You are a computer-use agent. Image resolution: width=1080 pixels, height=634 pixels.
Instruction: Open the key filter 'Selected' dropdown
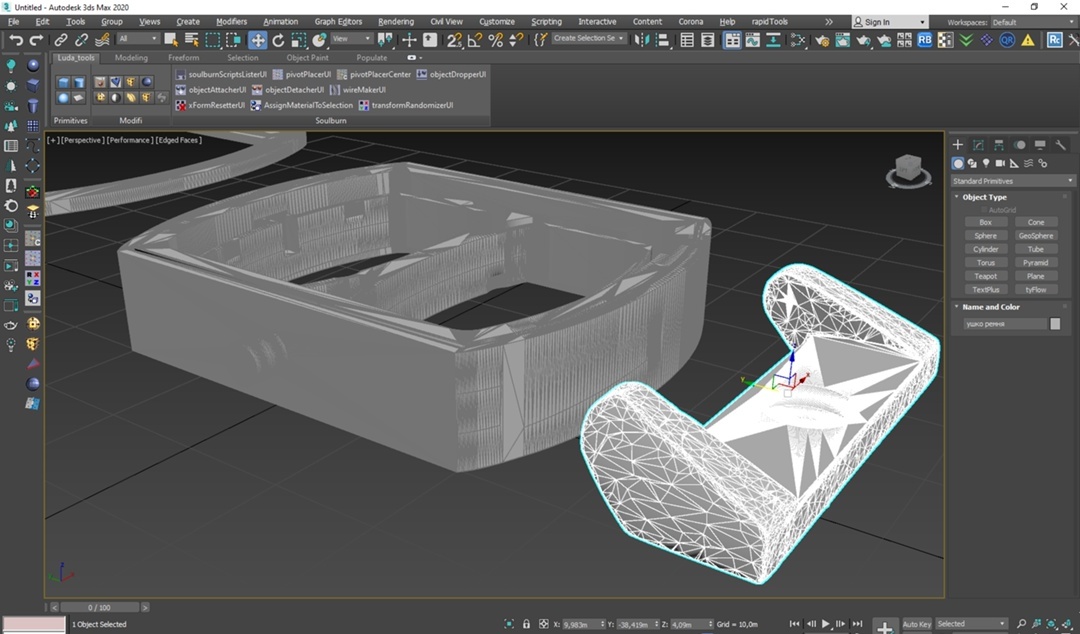[971, 624]
